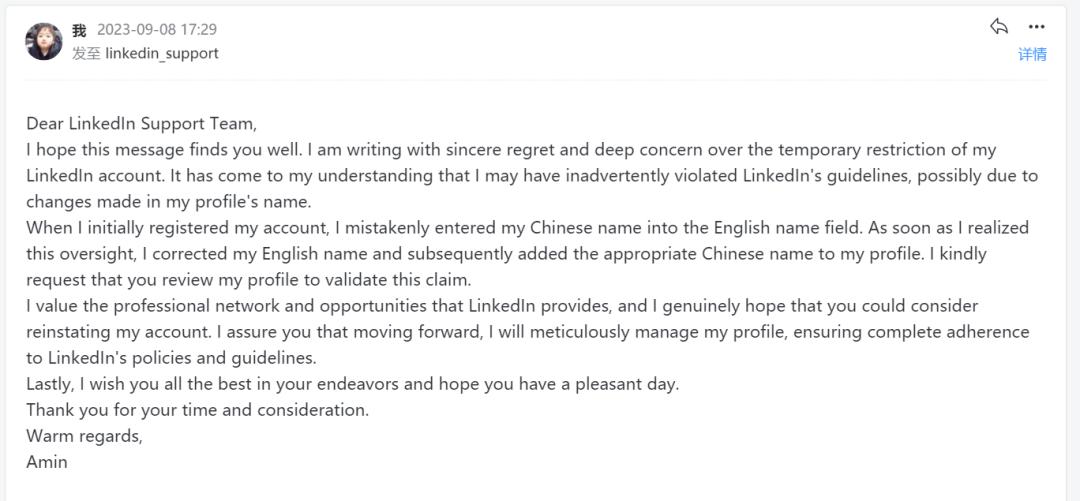This screenshot has width=1080, height=501.
Task: Click the 发至 recipient label
Action: [86, 53]
